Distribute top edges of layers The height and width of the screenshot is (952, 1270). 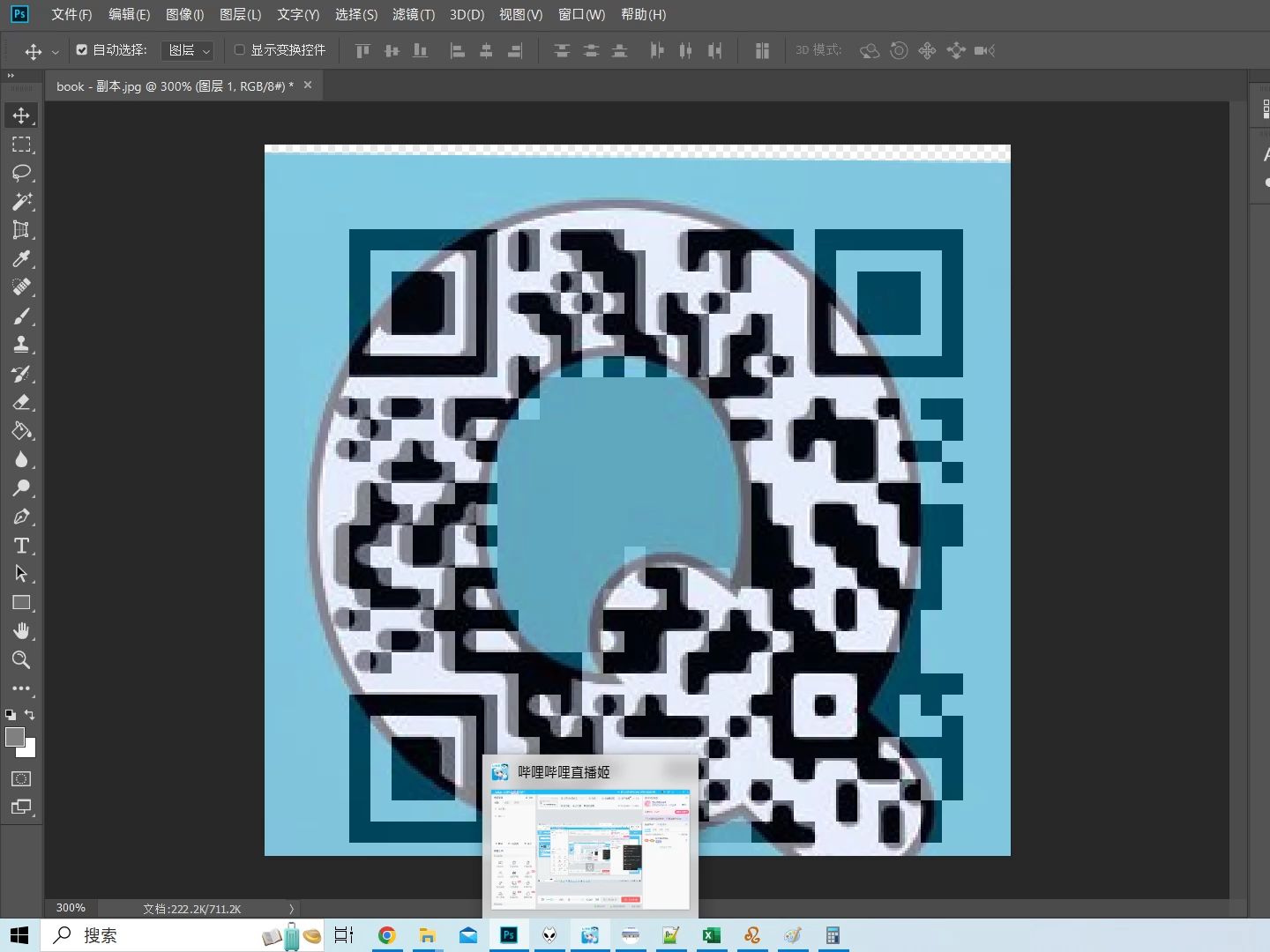(x=562, y=51)
